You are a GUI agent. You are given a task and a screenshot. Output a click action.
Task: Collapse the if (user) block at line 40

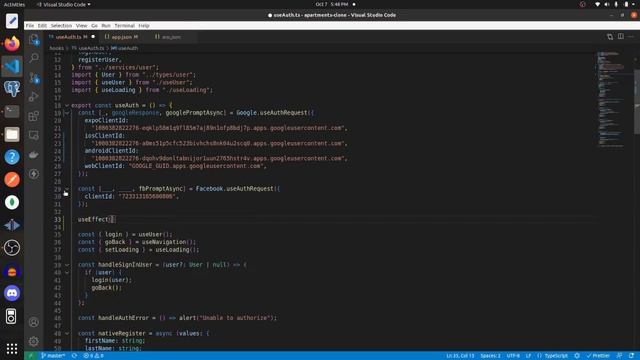[x=67, y=273]
